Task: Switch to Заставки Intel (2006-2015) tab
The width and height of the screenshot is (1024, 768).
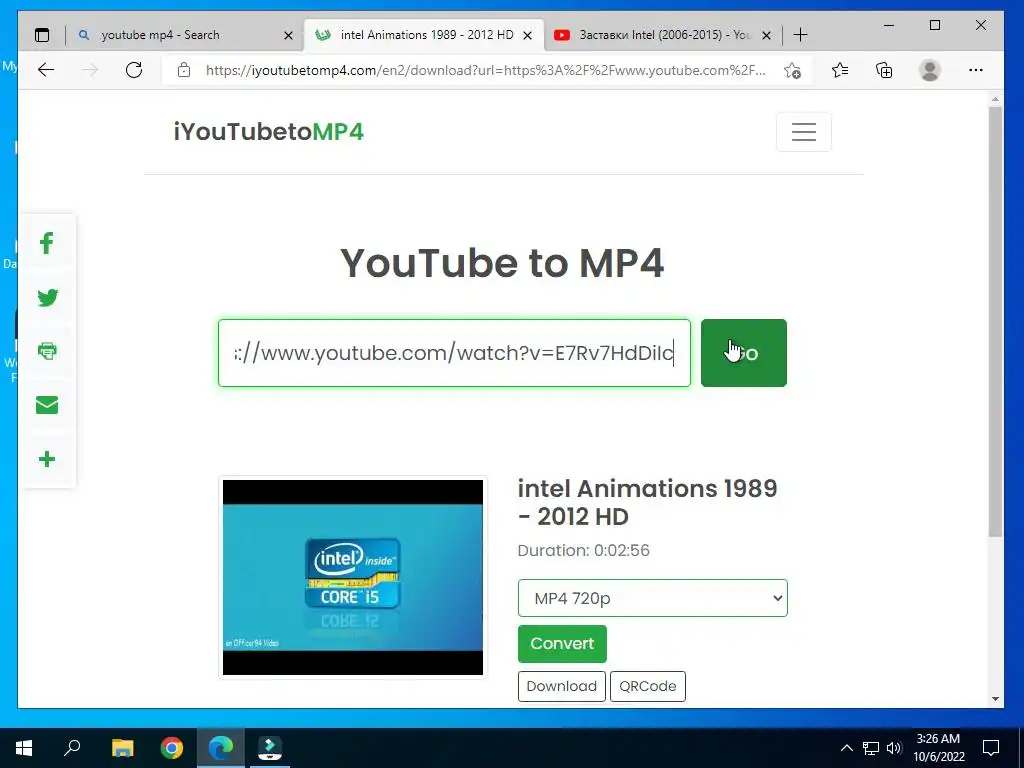Action: 663,35
